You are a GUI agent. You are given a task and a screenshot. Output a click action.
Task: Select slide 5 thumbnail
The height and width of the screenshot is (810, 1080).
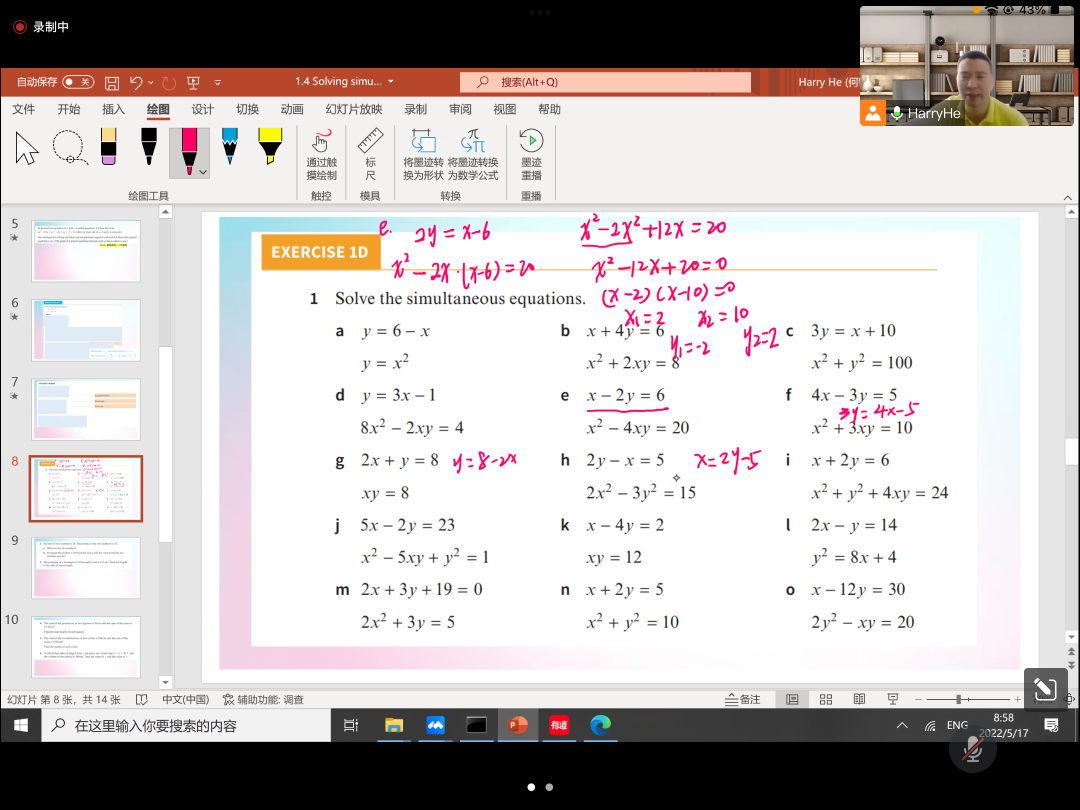point(85,251)
